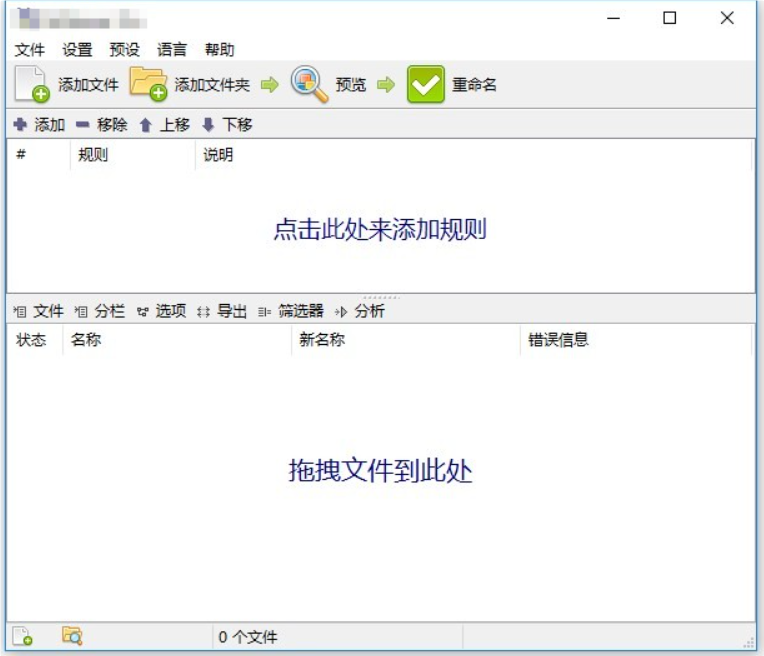764x656 pixels.
Task: Click status bar folder search icon
Action: pos(72,636)
